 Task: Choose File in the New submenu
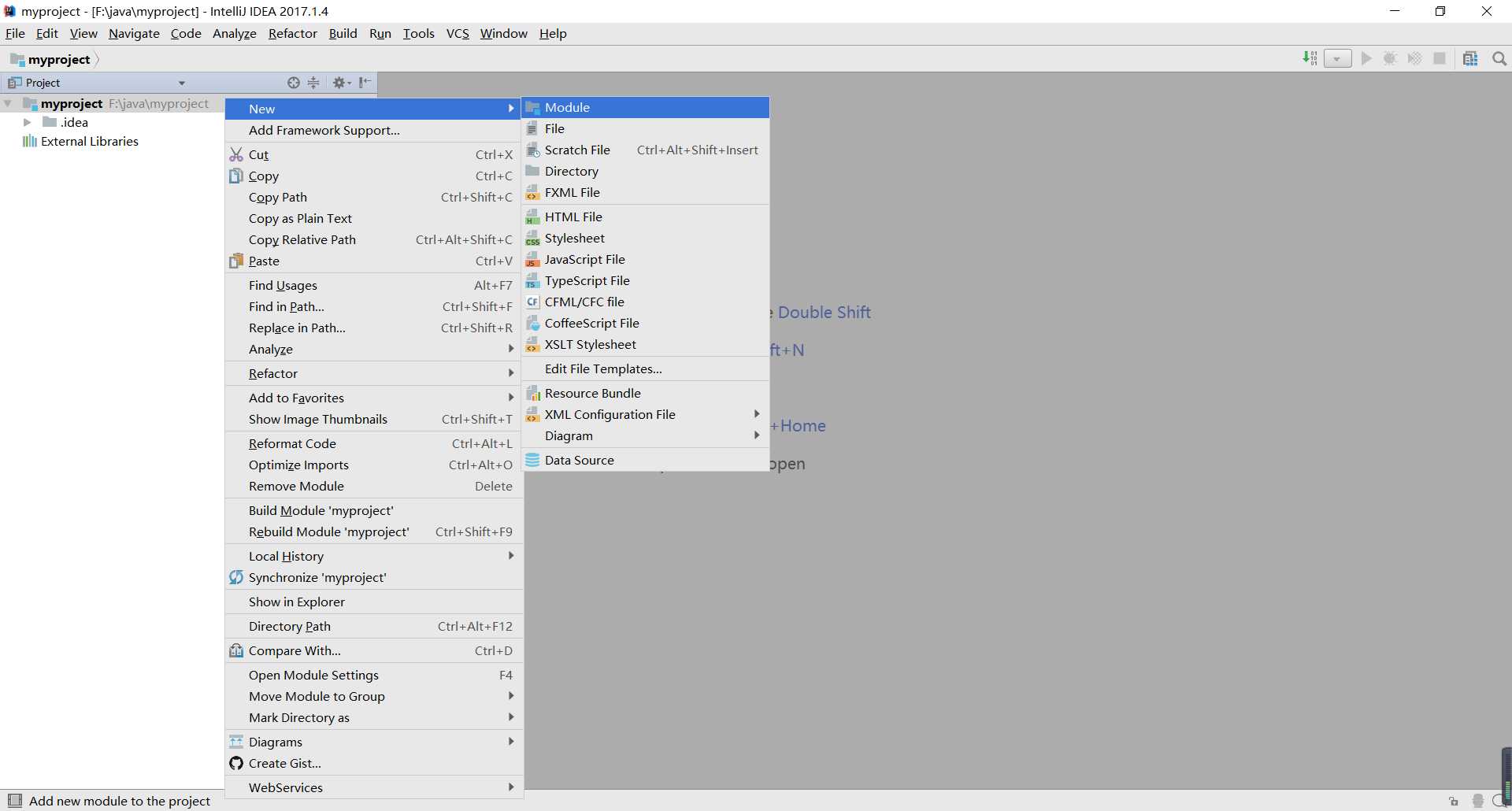click(x=646, y=129)
